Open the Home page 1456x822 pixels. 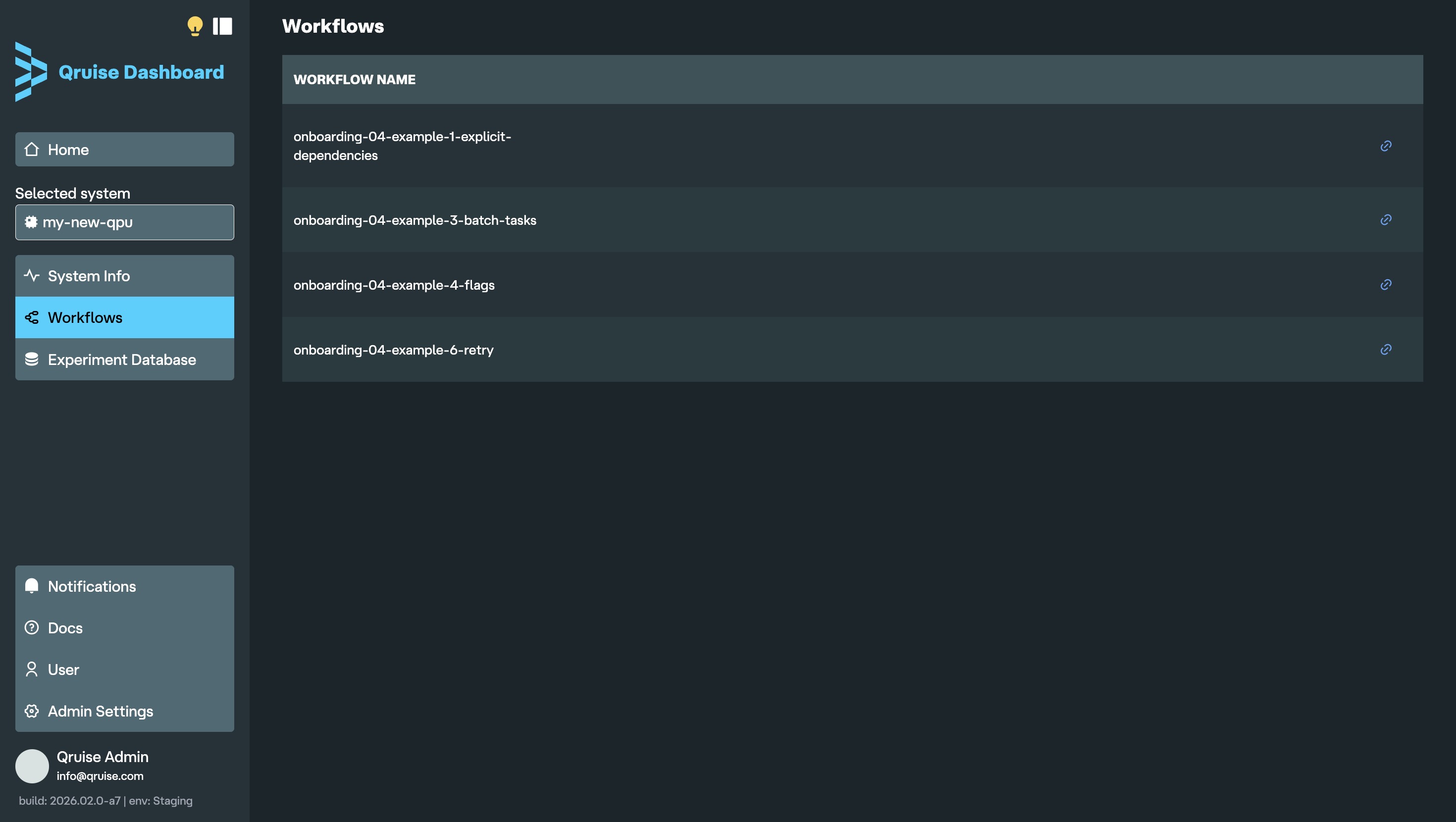pyautogui.click(x=124, y=149)
